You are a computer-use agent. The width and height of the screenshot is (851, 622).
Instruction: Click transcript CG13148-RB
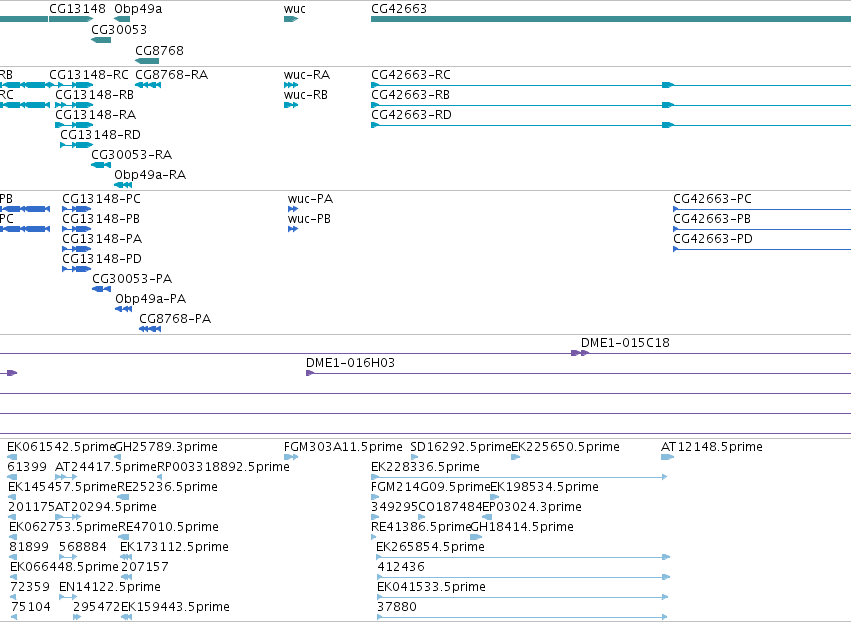coord(94,94)
